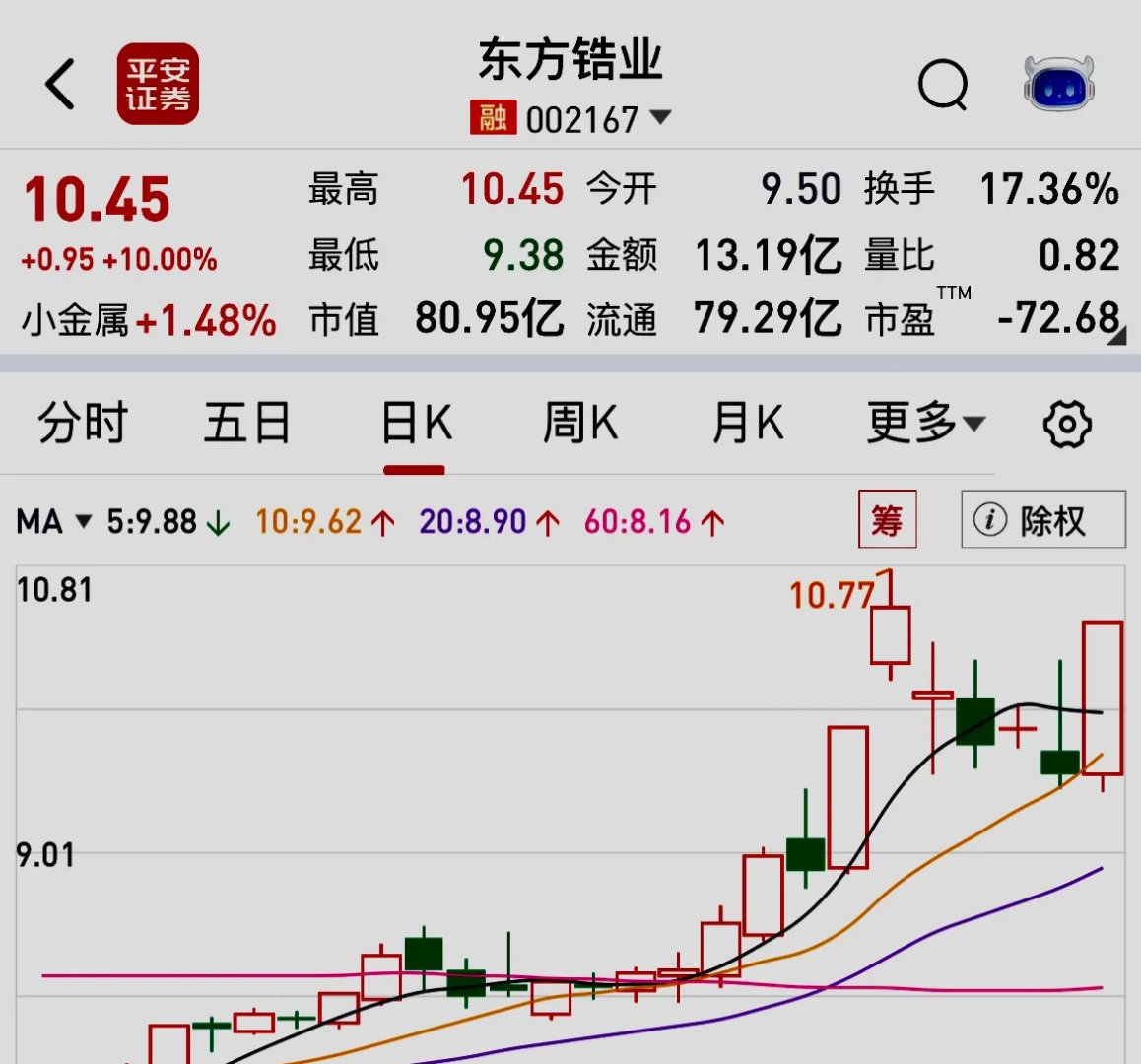Viewport: 1141px width, 1064px height.
Task: Open the MA indicator dropdown
Action: click(54, 522)
